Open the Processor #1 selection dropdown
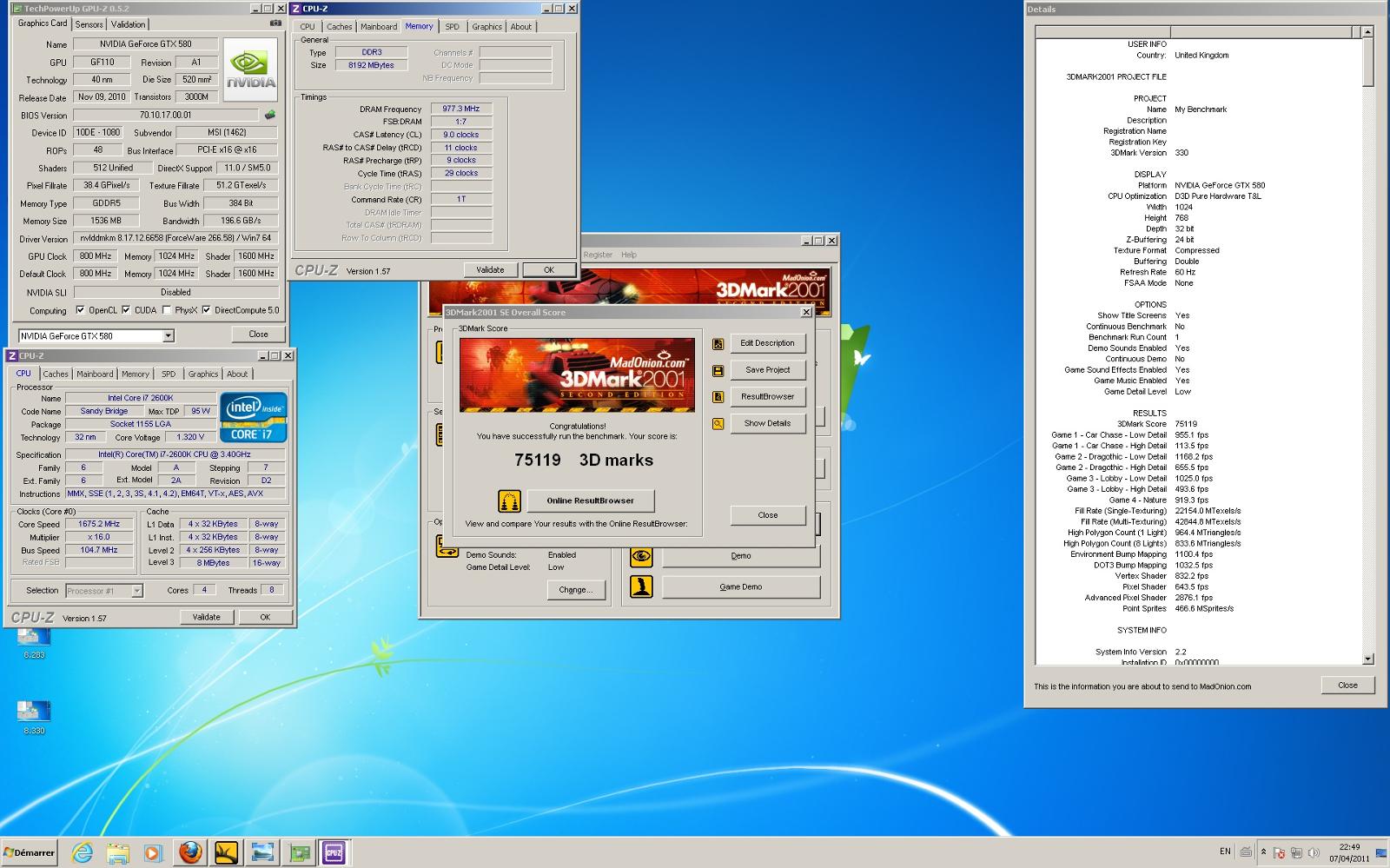Viewport: 1390px width, 868px height. click(x=136, y=591)
